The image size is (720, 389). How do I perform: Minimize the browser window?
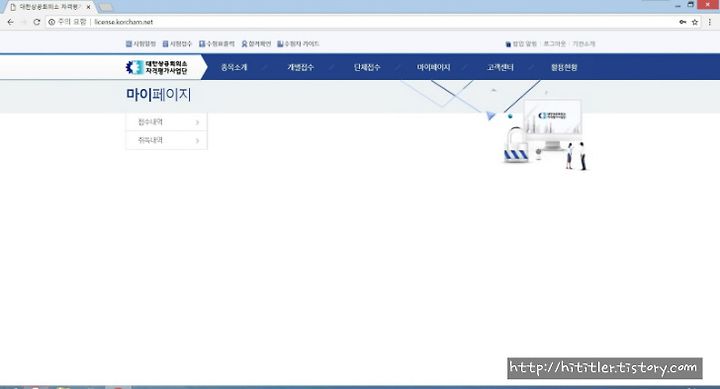coord(678,5)
